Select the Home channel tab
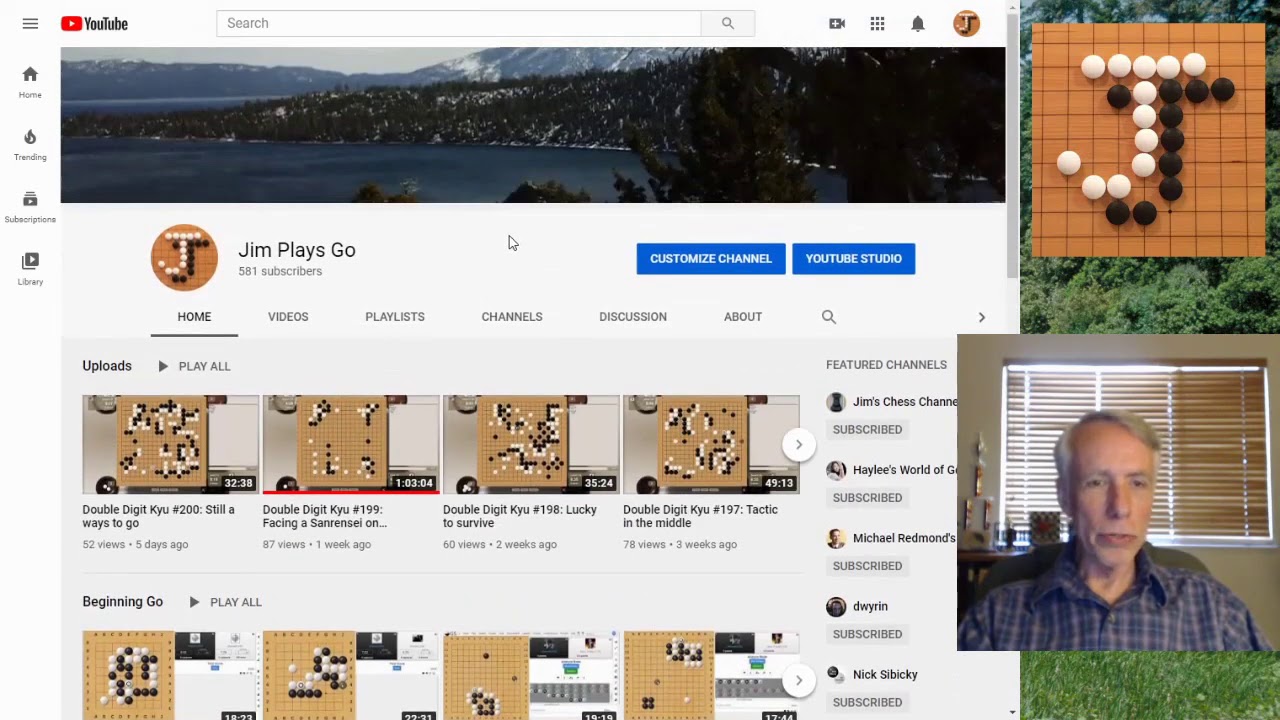Image resolution: width=1280 pixels, height=720 pixels. (x=194, y=316)
